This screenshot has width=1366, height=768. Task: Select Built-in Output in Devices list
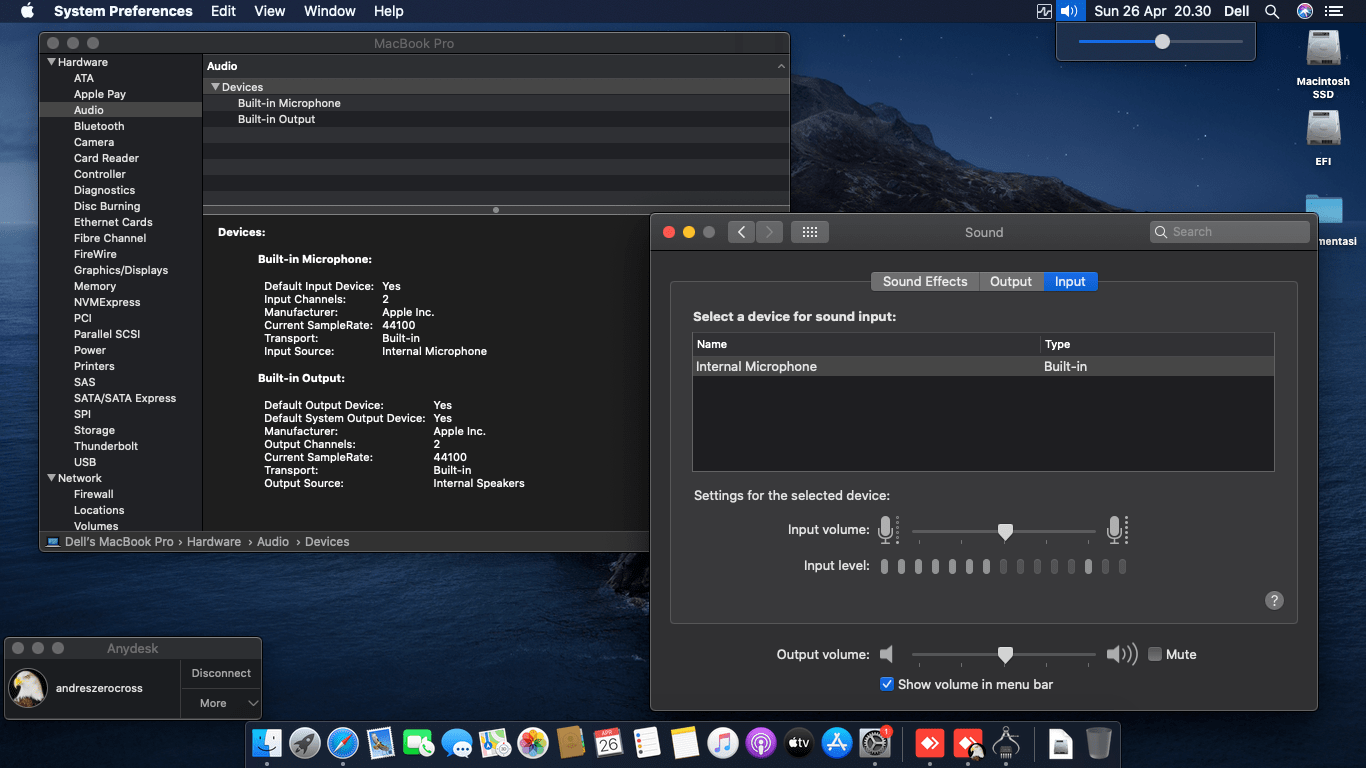[x=276, y=119]
